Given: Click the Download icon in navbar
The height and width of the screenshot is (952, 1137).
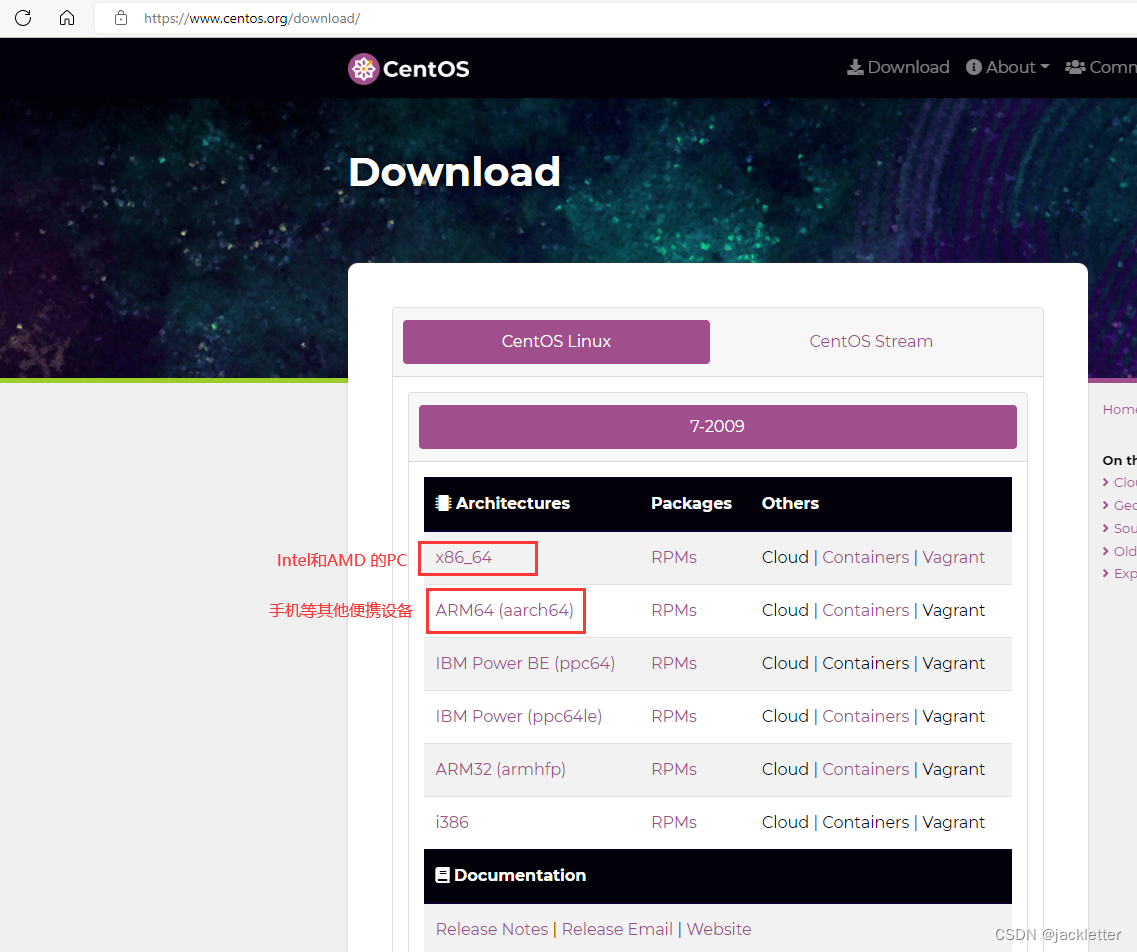Looking at the screenshot, I should point(855,68).
